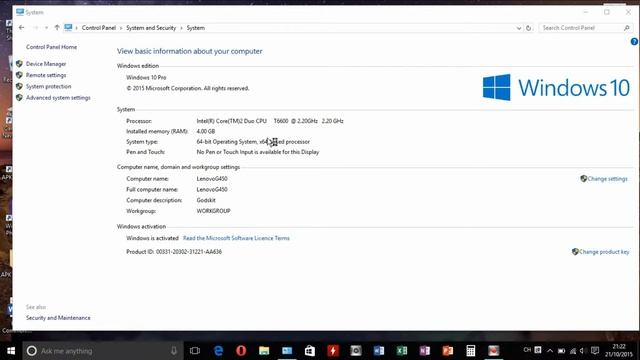The height and width of the screenshot is (360, 640).
Task: Click the Cortana Ask me anything box
Action: pyautogui.click(x=102, y=351)
